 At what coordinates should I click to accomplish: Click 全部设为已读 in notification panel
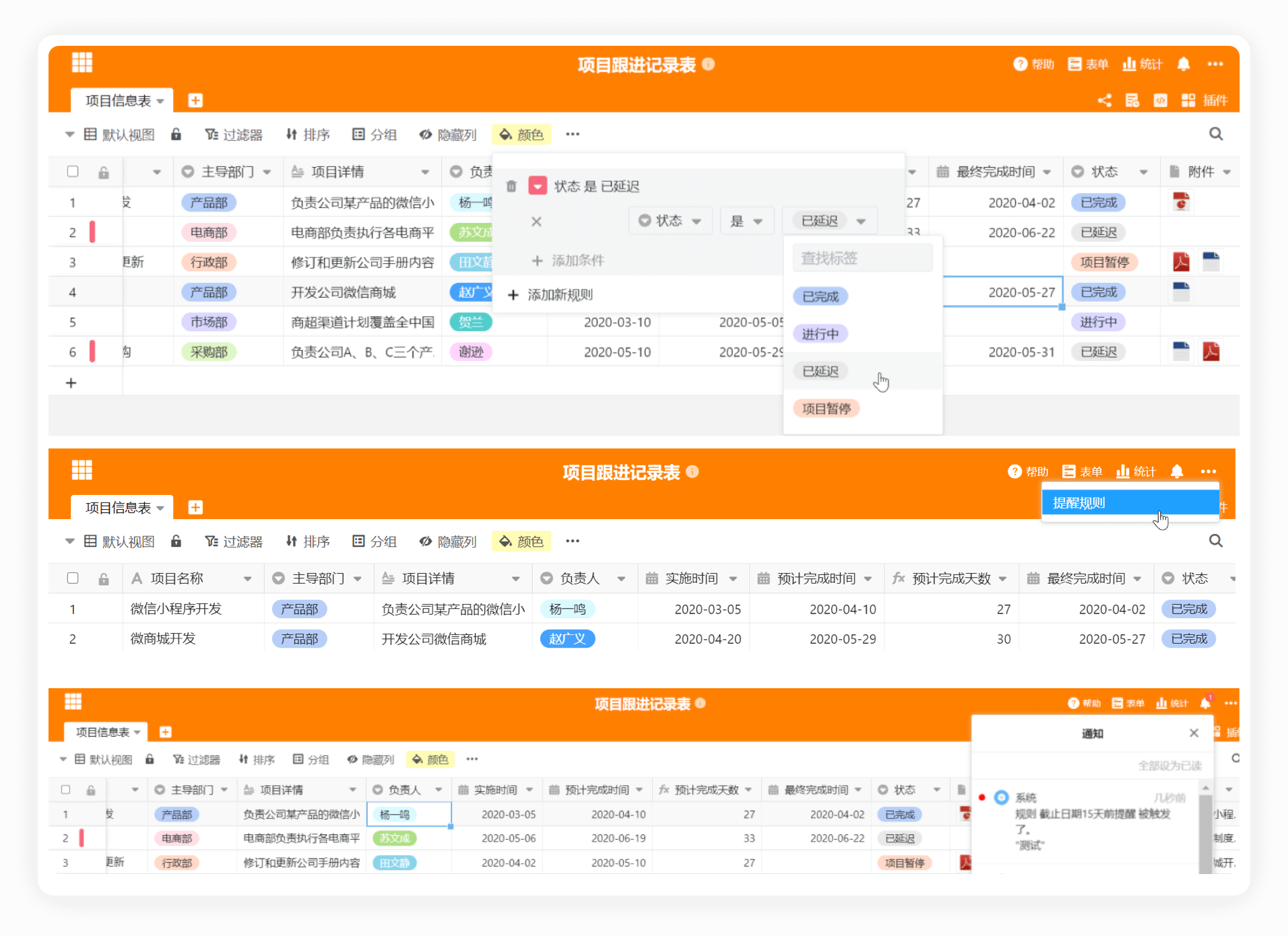click(1169, 766)
